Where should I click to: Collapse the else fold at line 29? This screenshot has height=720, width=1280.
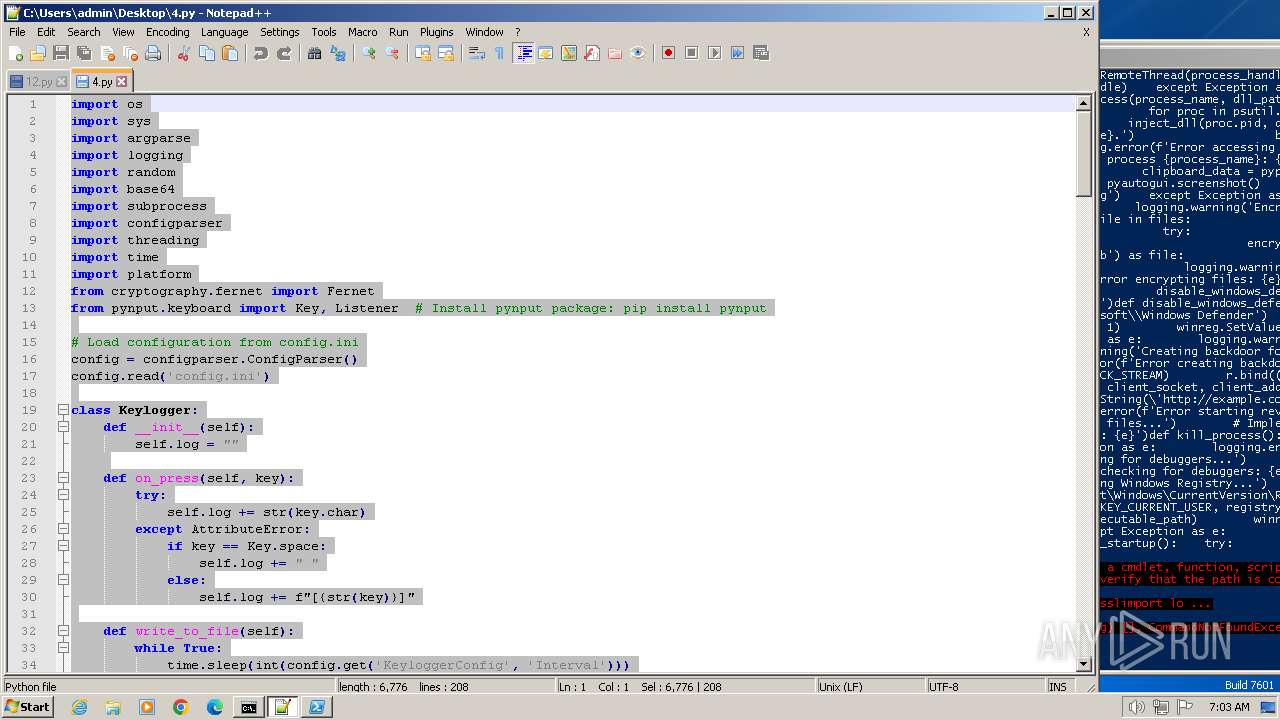62,580
